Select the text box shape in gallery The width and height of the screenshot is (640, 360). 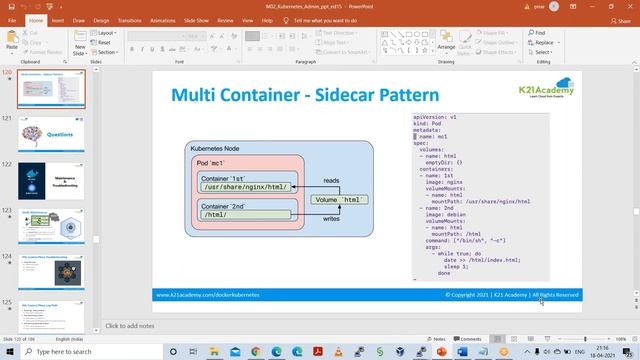coord(384,35)
